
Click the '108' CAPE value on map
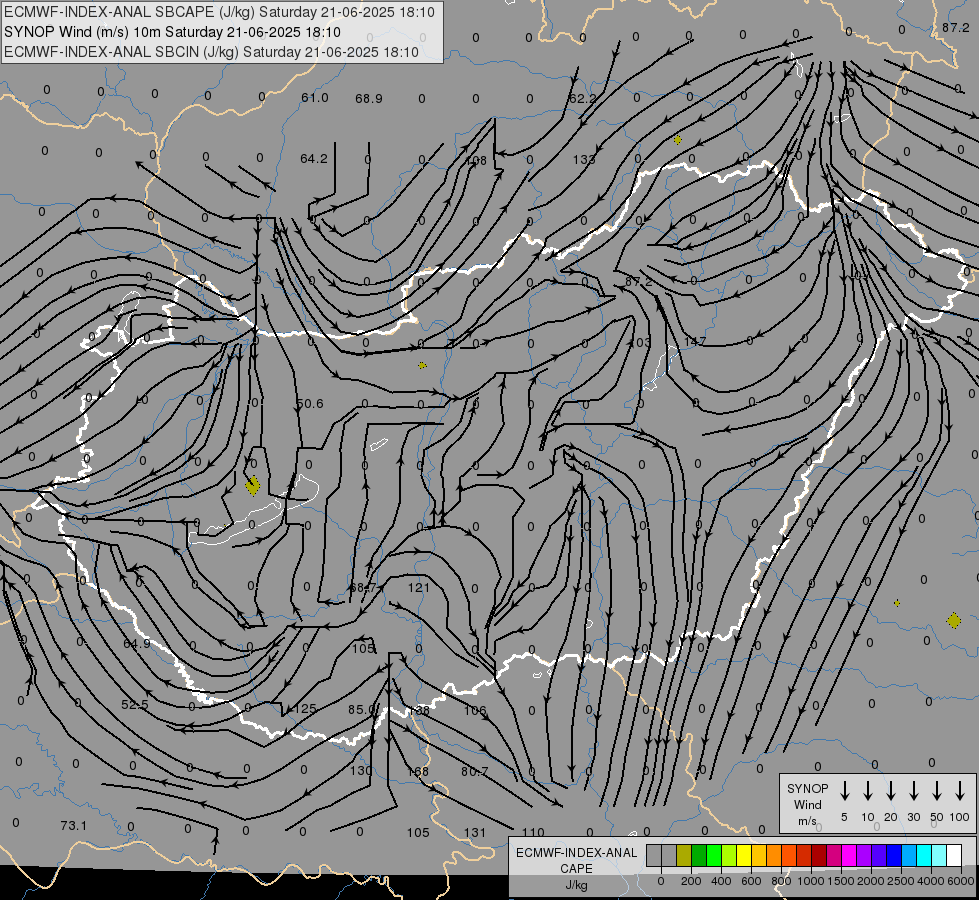tap(476, 161)
